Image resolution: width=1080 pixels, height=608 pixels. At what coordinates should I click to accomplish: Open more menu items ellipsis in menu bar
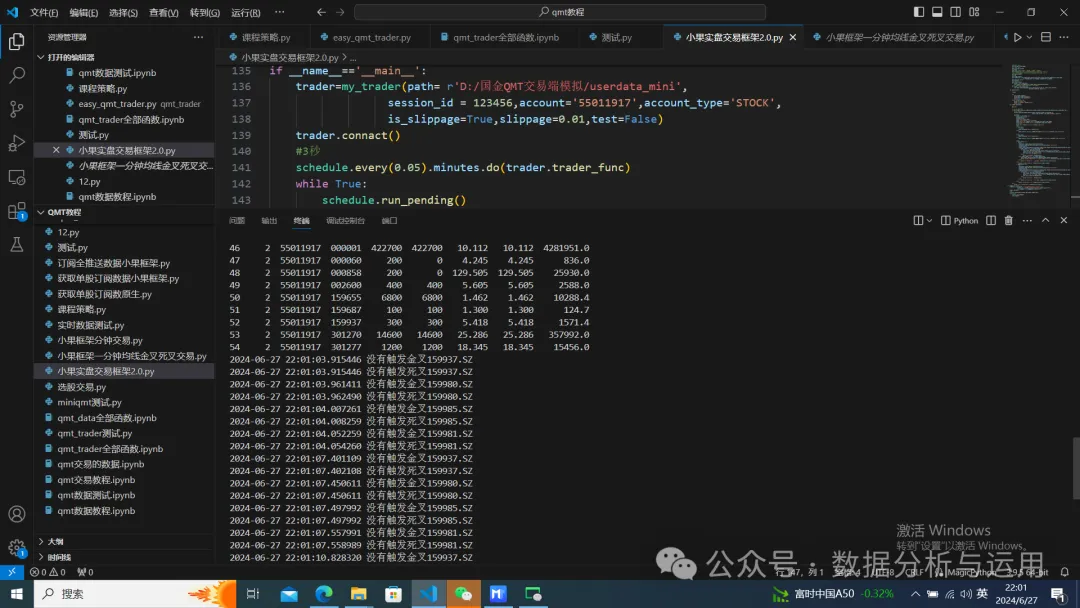coord(279,12)
